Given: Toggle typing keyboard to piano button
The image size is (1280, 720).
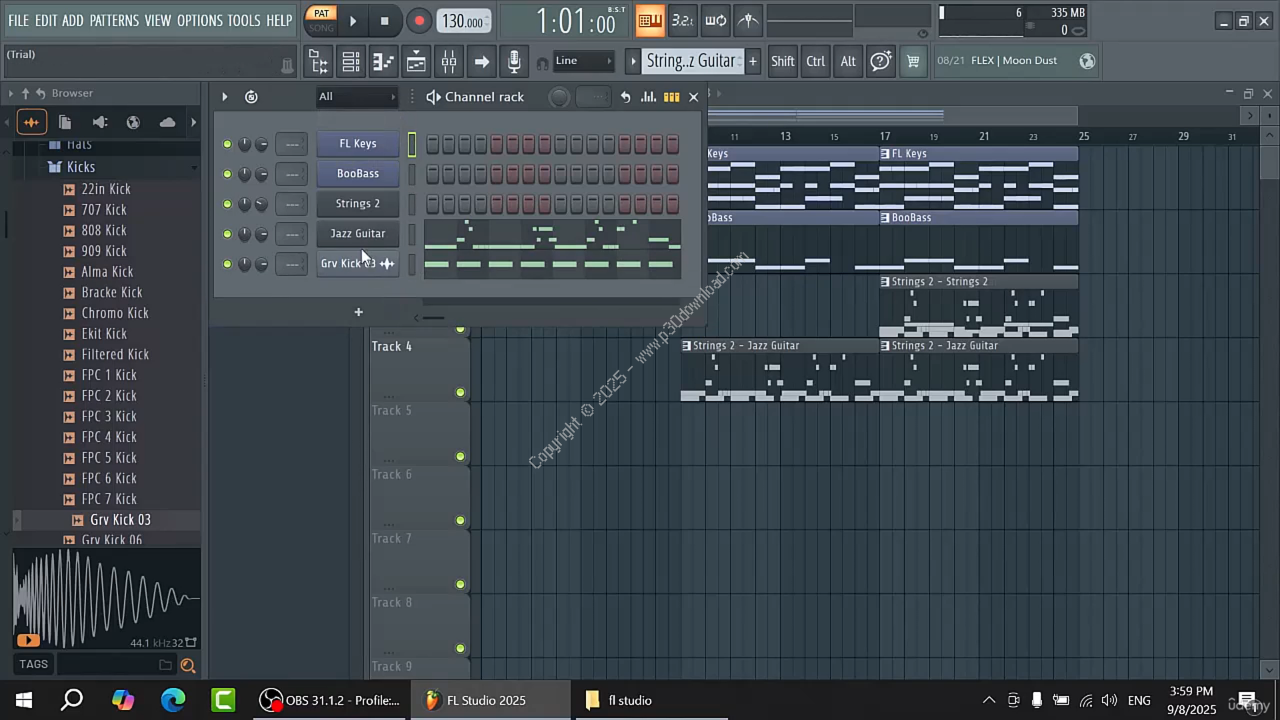Looking at the screenshot, I should coord(650,20).
